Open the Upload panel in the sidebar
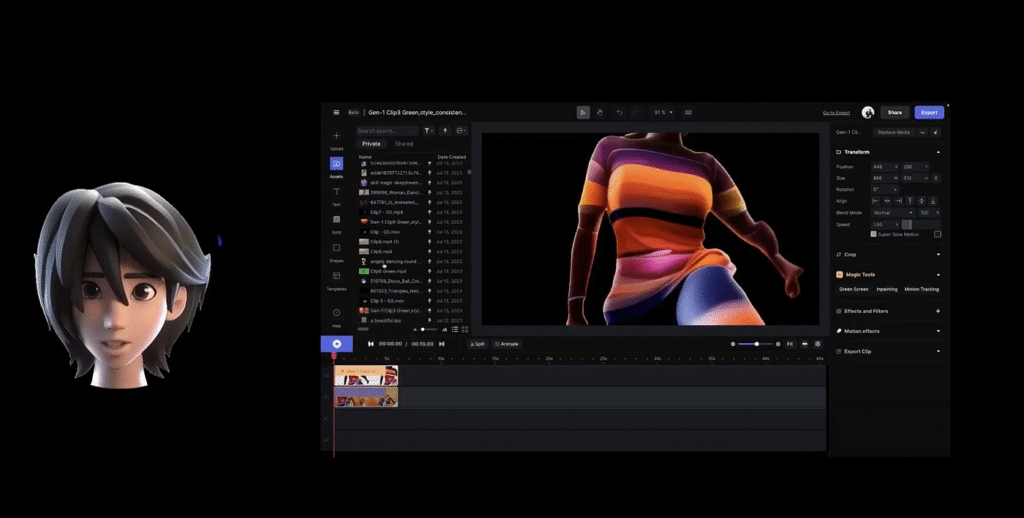1024x518 pixels. [336, 137]
